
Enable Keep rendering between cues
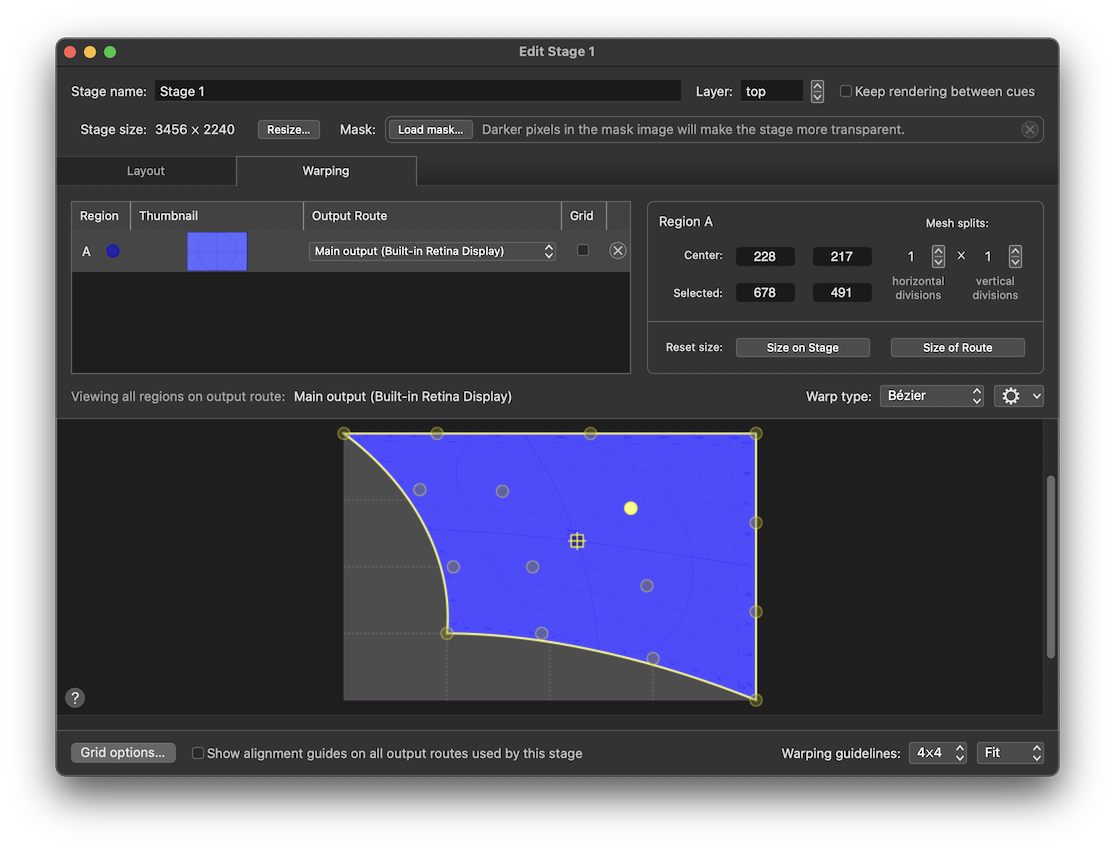point(846,90)
